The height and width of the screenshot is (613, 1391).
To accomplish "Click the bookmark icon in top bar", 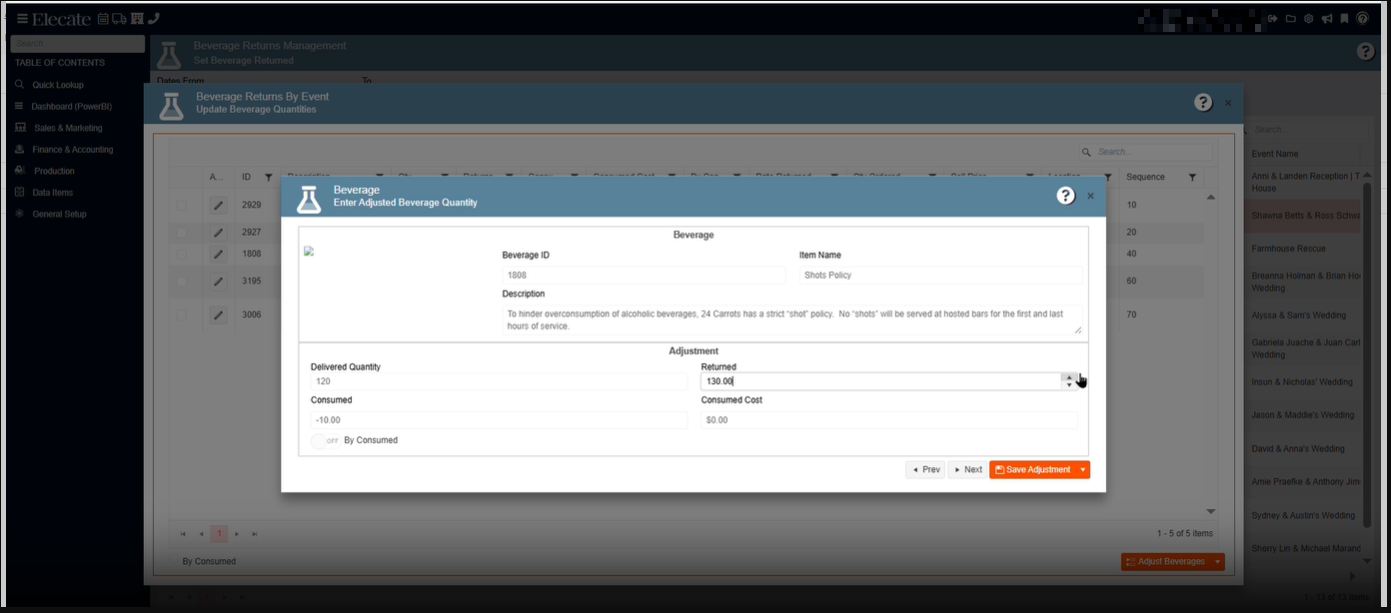I will click(1344, 19).
